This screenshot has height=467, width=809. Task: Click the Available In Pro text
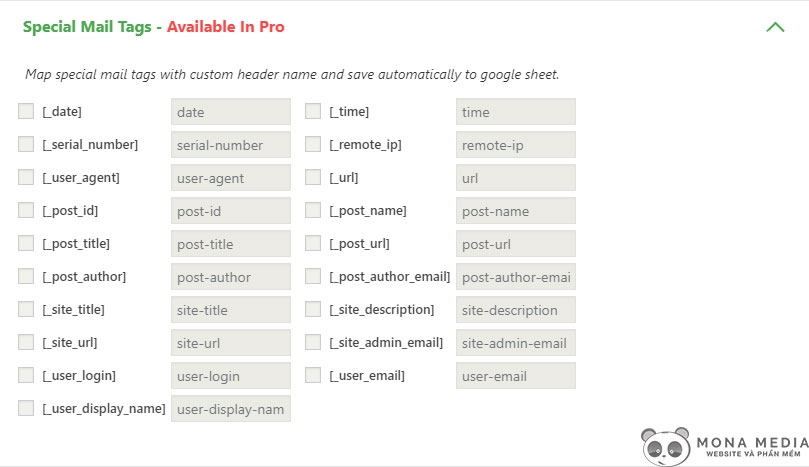click(x=225, y=27)
